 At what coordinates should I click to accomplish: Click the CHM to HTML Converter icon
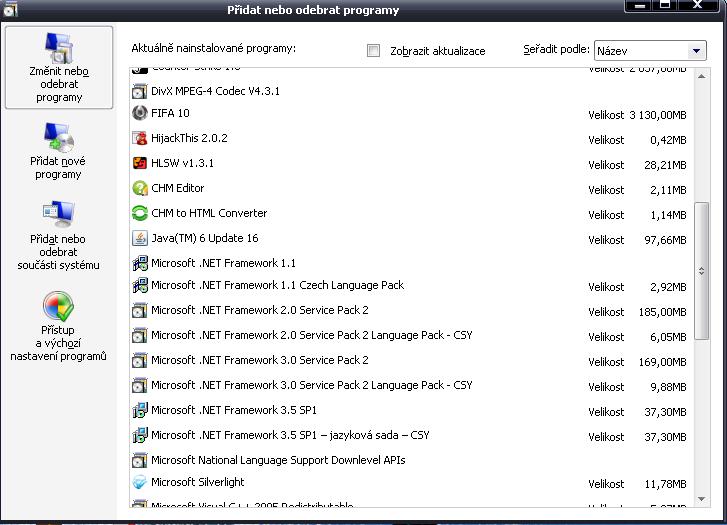click(140, 213)
